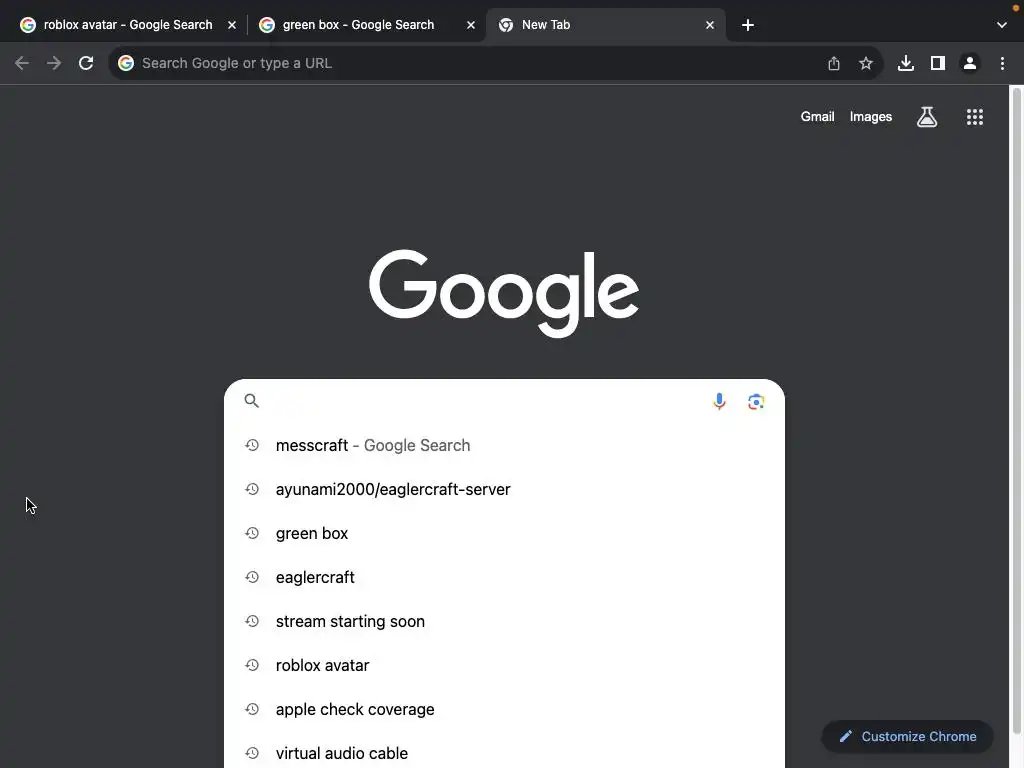The height and width of the screenshot is (768, 1024).
Task: Expand the tab search chevron
Action: 1002,25
